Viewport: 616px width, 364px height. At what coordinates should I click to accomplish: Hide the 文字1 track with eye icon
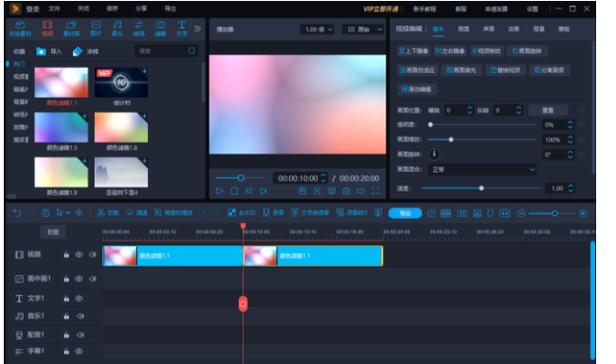click(79, 299)
